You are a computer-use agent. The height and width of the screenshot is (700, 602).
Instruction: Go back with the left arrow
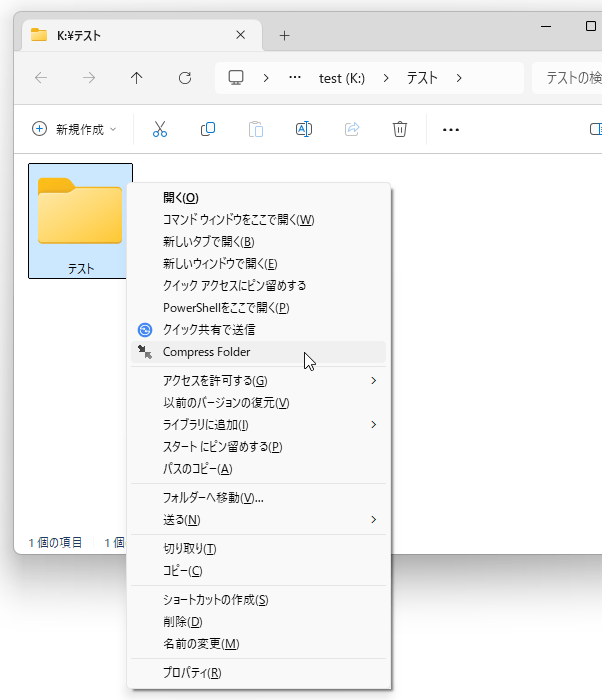(x=41, y=78)
